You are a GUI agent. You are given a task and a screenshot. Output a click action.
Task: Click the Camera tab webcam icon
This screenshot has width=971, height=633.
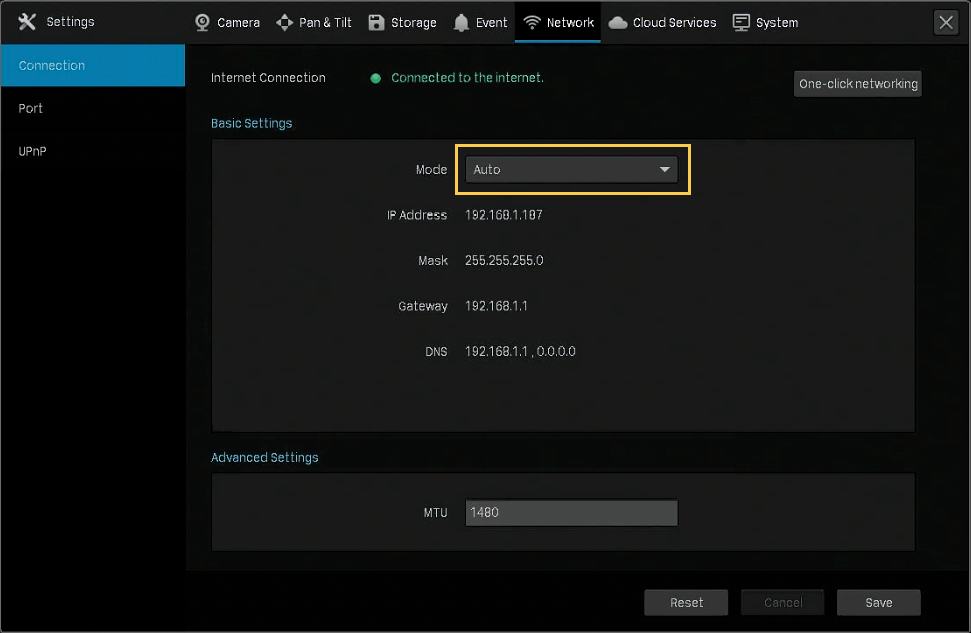click(x=202, y=22)
